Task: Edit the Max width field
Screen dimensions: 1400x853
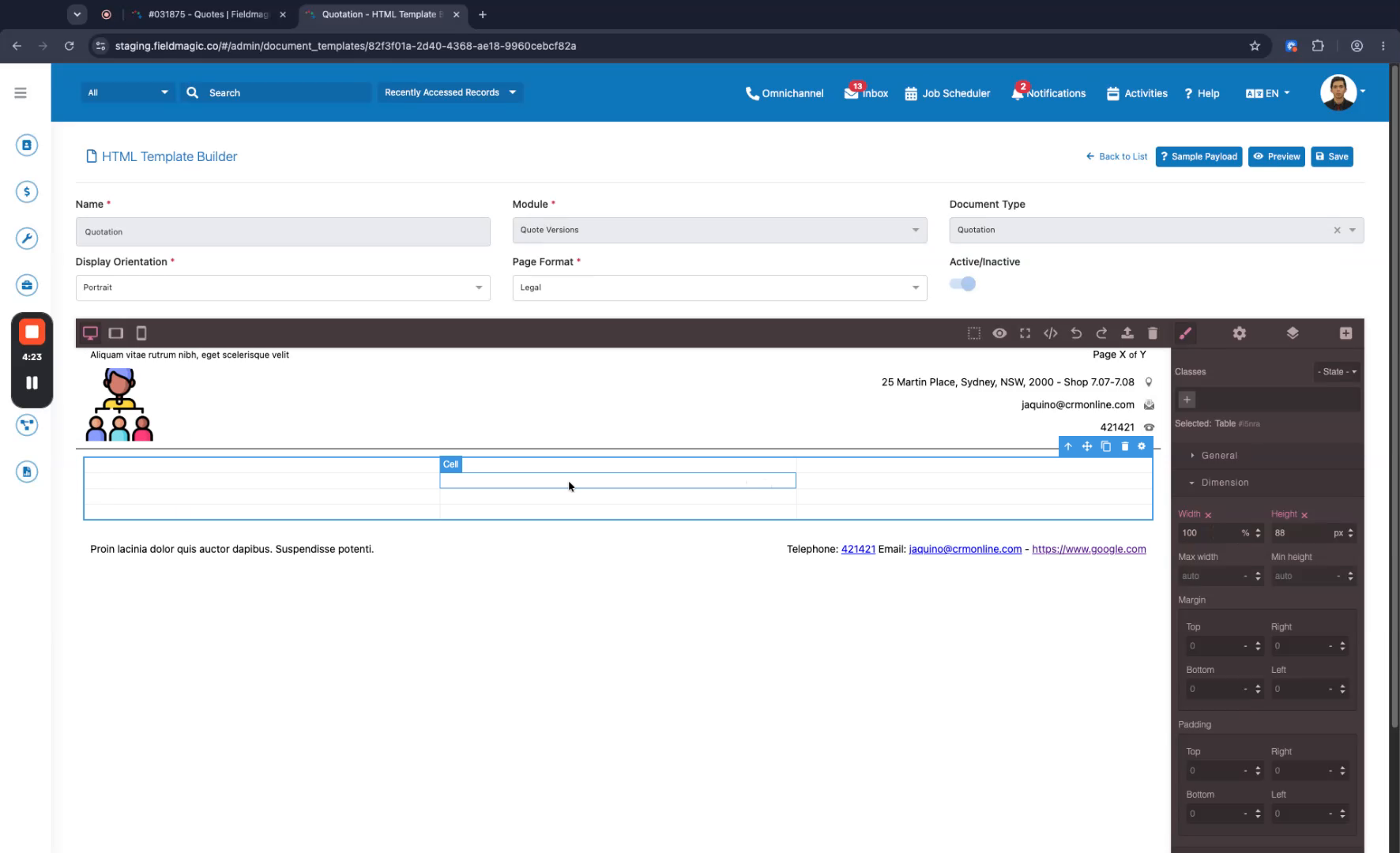Action: 1210,576
